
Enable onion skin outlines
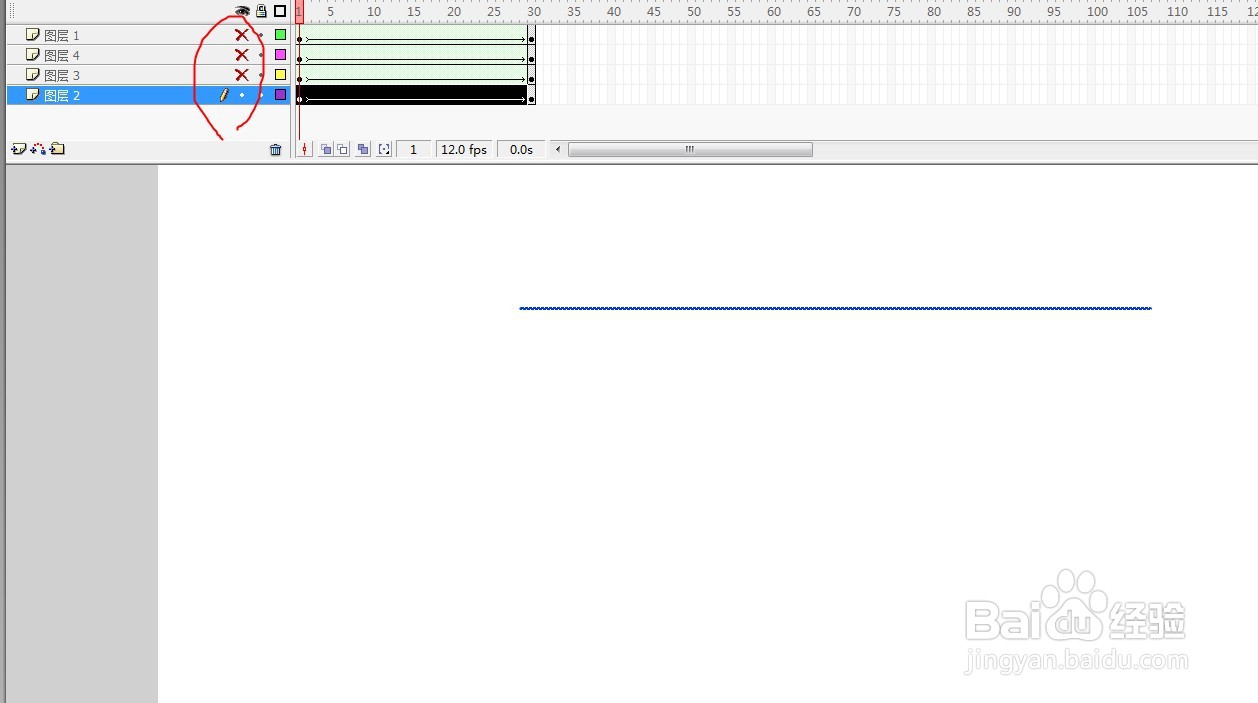point(343,149)
